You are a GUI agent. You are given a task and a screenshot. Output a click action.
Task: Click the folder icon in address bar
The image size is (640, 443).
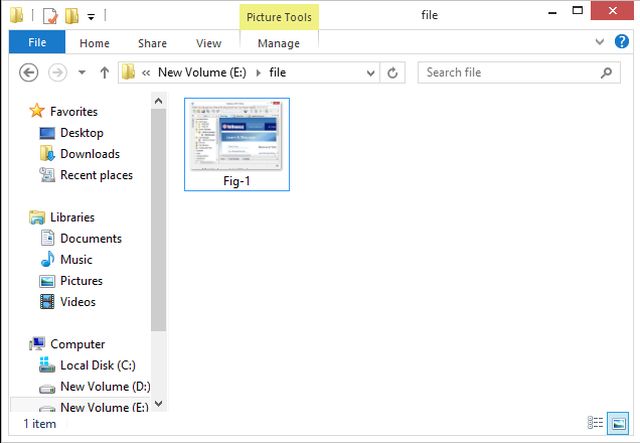[129, 72]
